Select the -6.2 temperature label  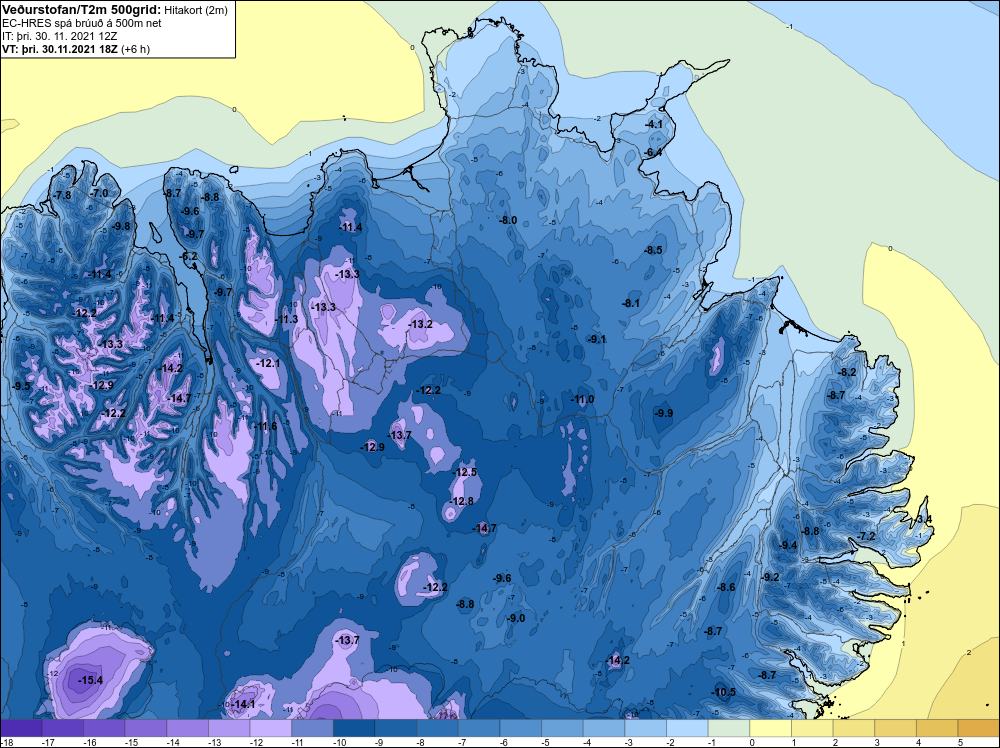coord(189,256)
